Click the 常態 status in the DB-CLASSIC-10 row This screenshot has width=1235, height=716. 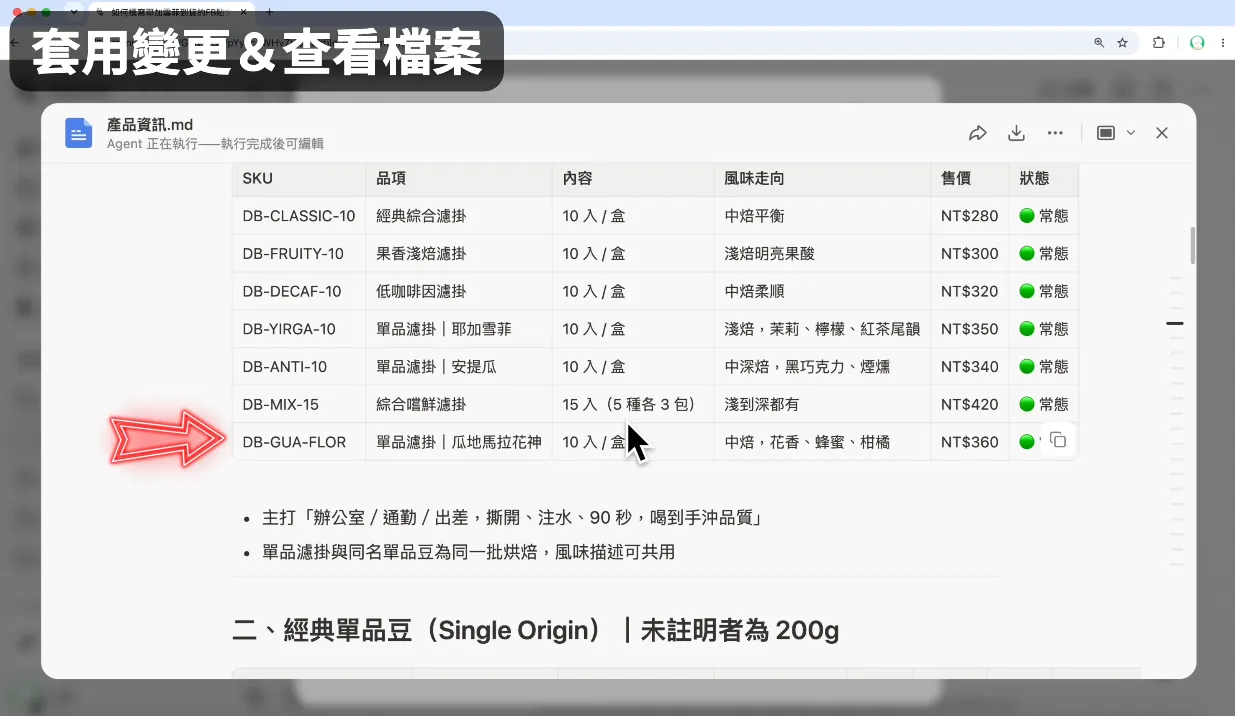[1044, 216]
